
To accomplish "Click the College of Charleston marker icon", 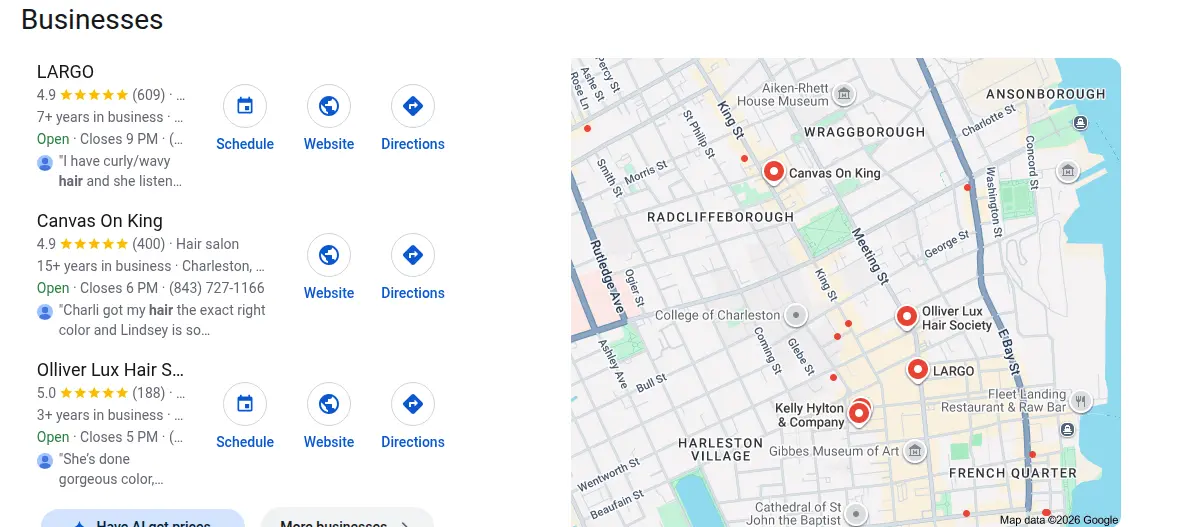I will coord(796,315).
